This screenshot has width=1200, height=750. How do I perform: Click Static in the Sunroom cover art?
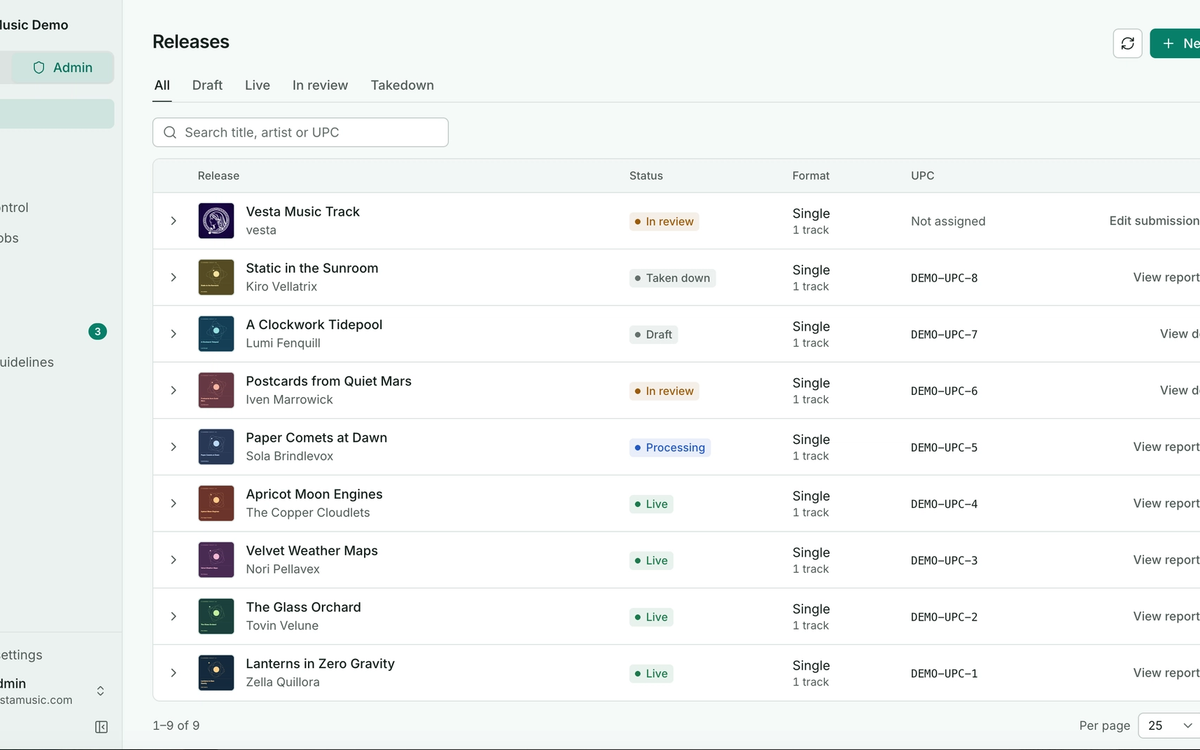point(216,277)
